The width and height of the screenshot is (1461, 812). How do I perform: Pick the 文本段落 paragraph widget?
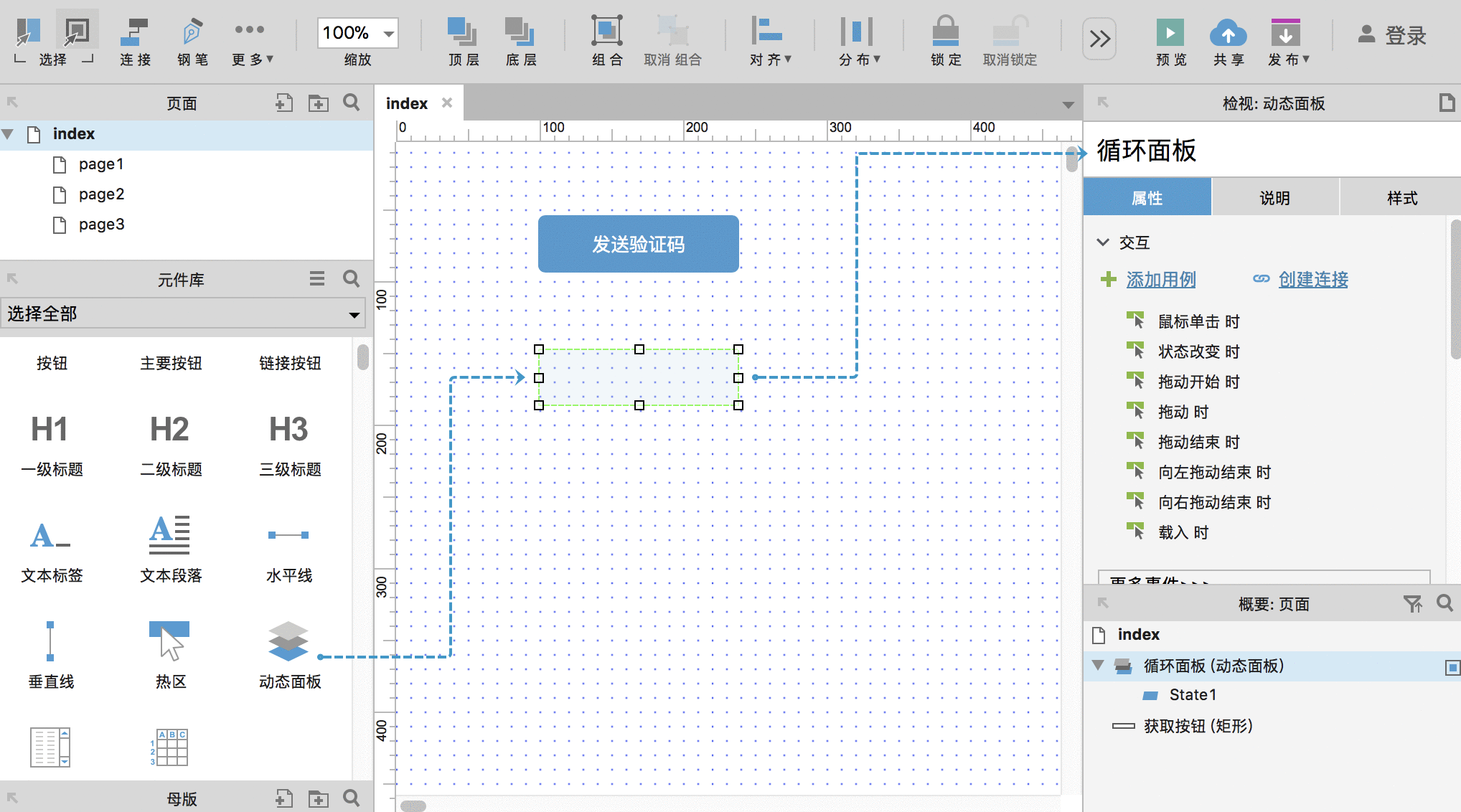pyautogui.click(x=170, y=549)
